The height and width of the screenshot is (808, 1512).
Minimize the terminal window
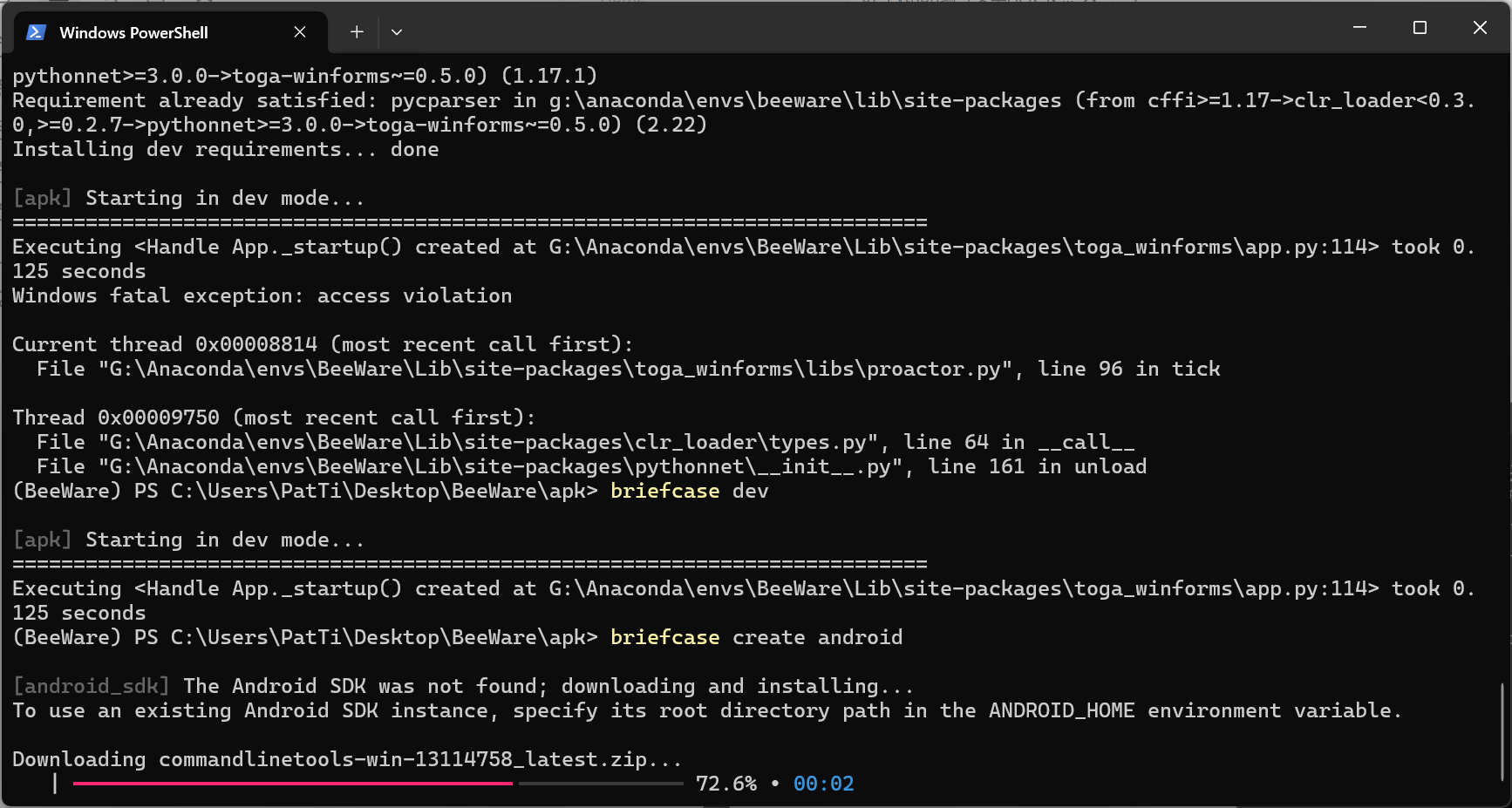[x=1359, y=28]
